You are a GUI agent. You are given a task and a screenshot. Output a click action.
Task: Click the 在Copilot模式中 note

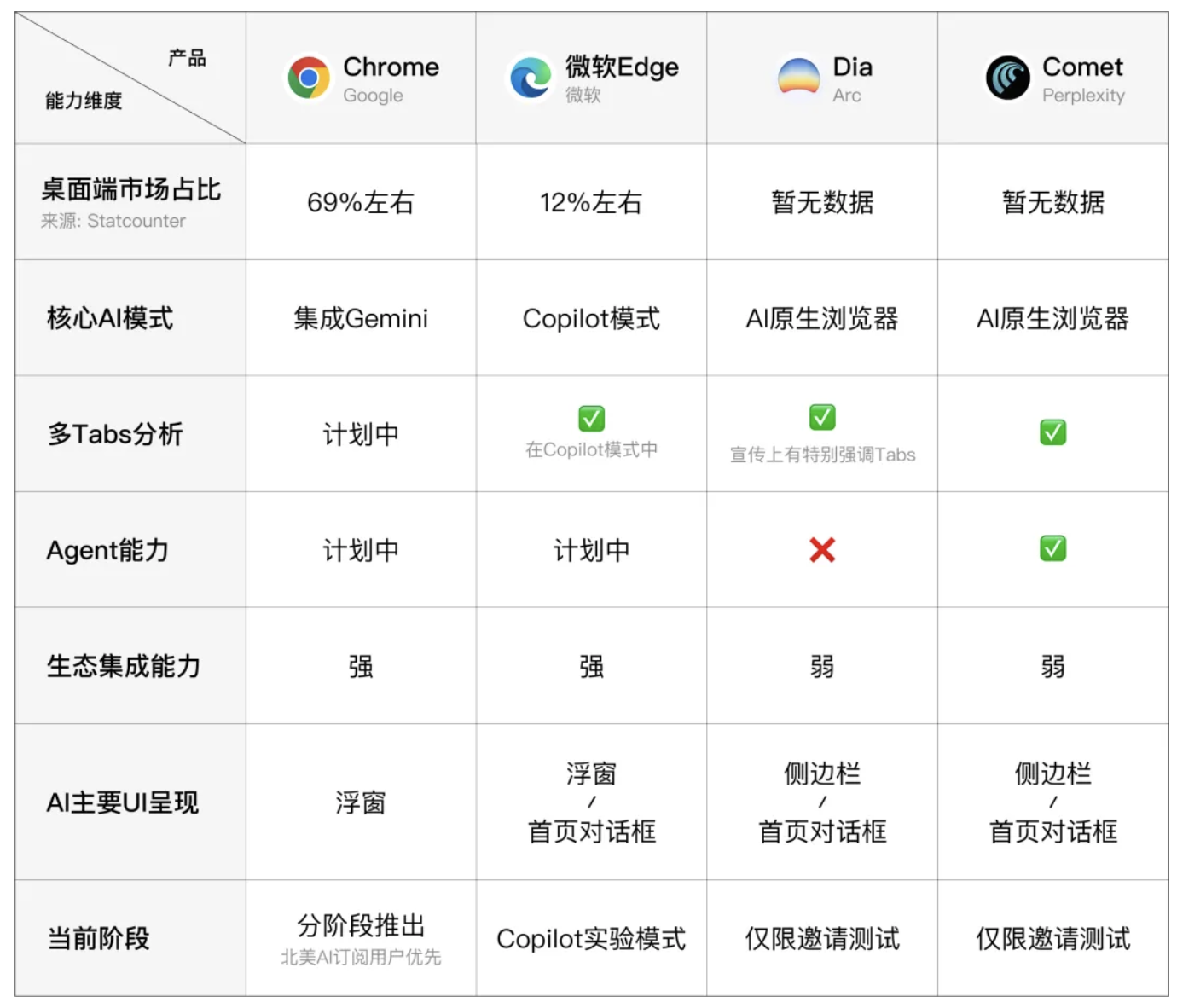[x=591, y=449]
